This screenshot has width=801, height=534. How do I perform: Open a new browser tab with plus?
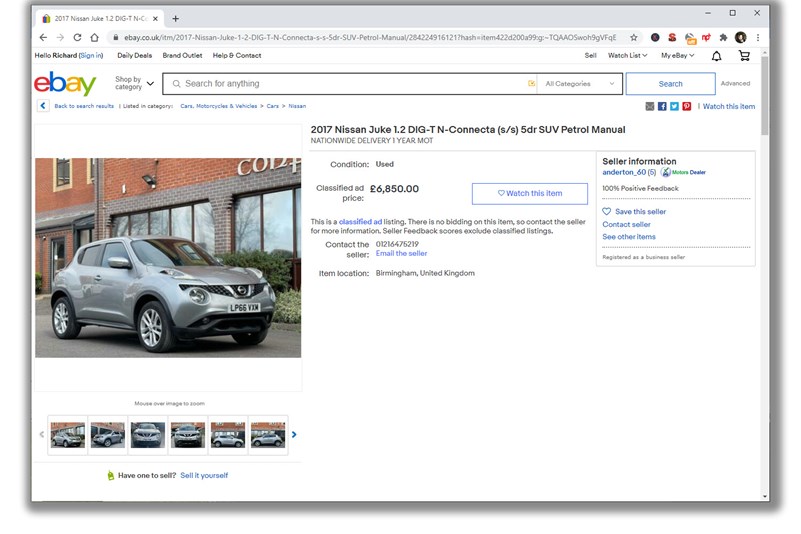(175, 19)
